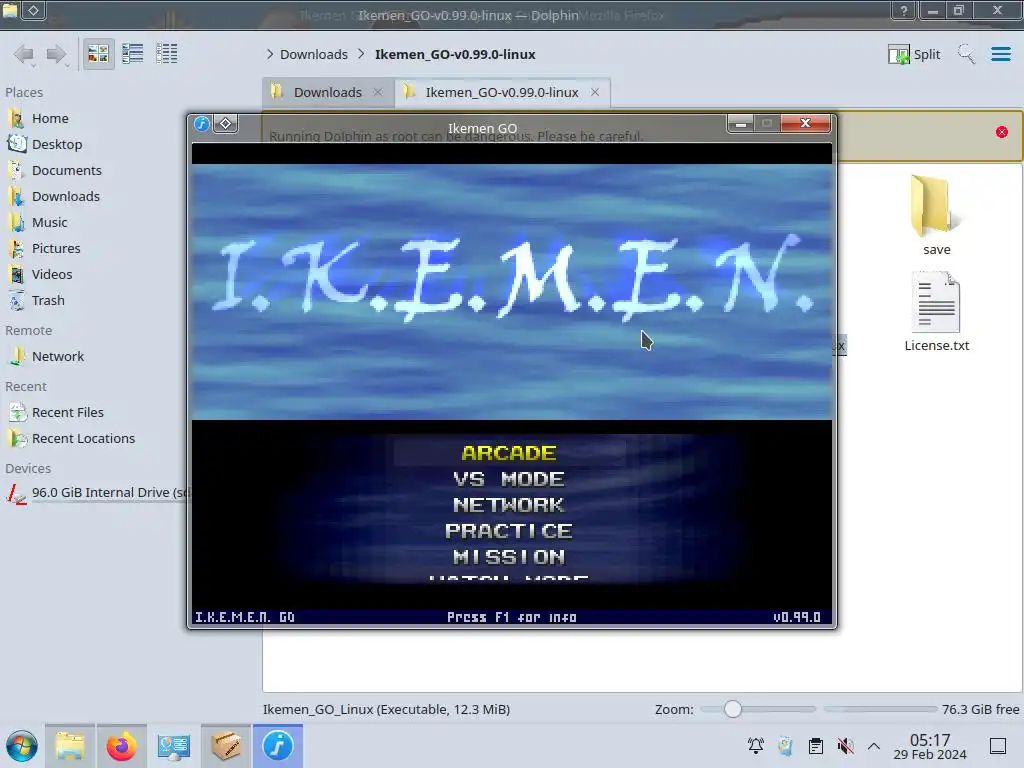
Task: Open clipboard tray icon
Action: (x=816, y=746)
